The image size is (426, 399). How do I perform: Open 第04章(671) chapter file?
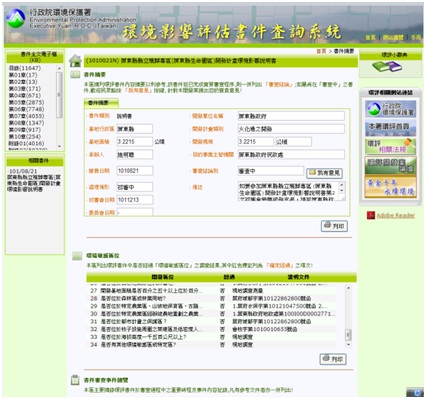25,95
